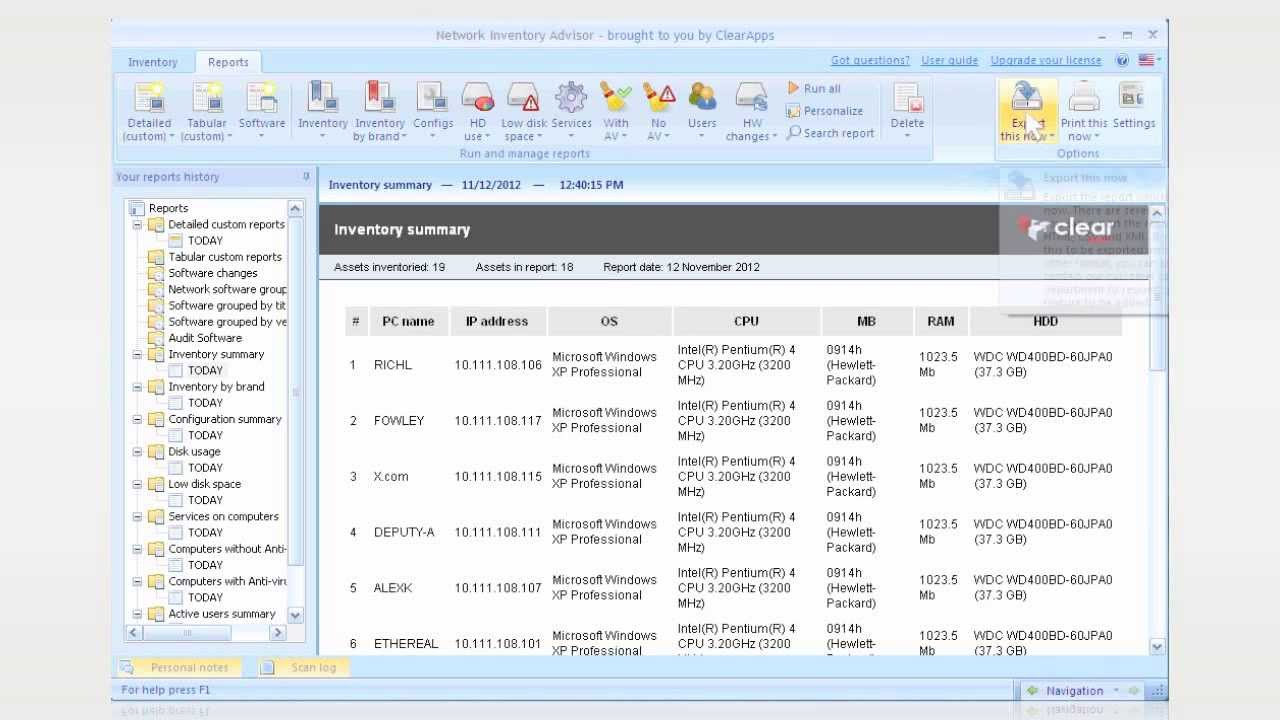Click the RICHL PC name cell
Image resolution: width=1280 pixels, height=720 pixels.
click(x=392, y=365)
